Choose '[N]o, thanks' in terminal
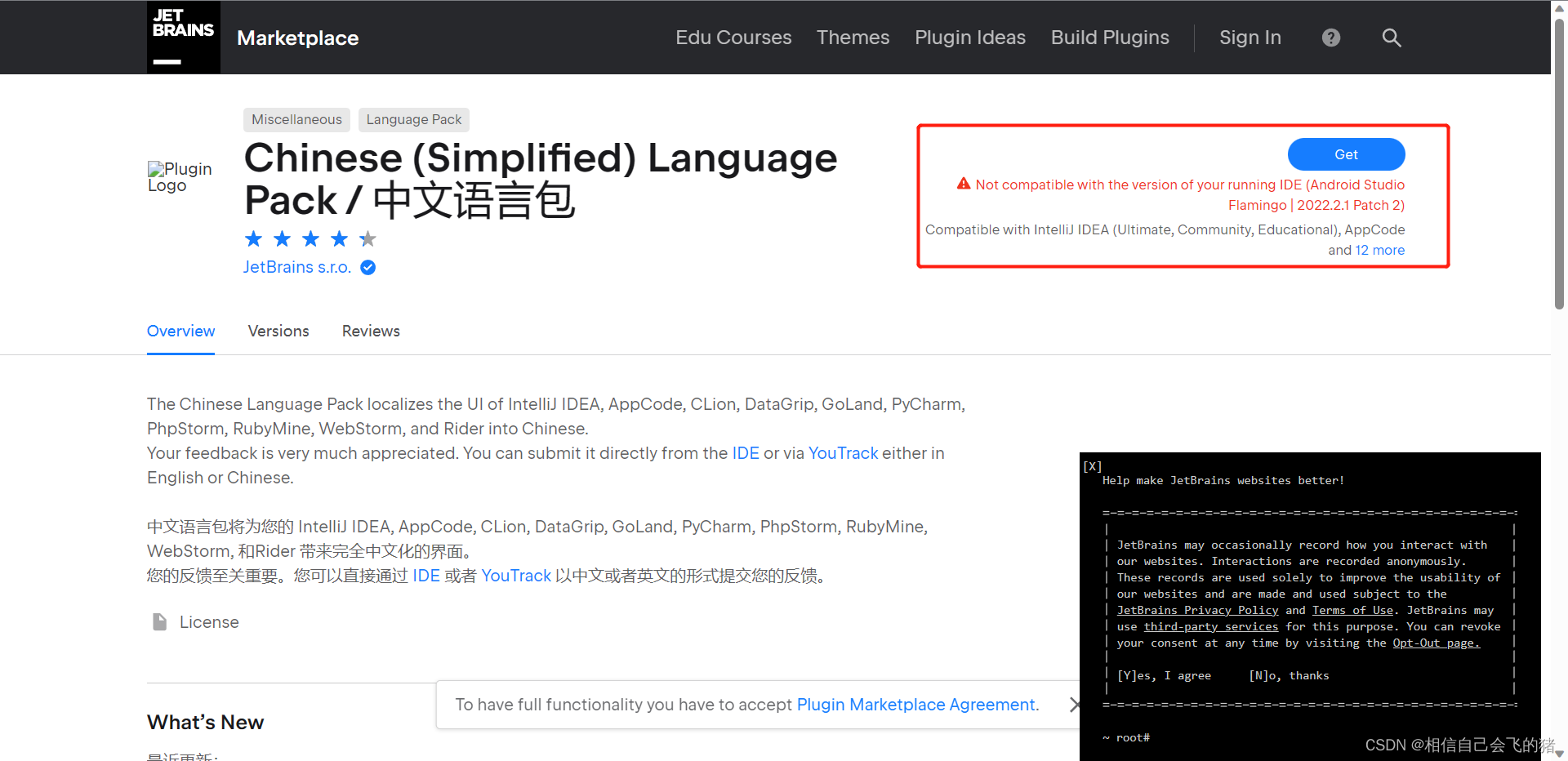1568x761 pixels. coord(1289,675)
